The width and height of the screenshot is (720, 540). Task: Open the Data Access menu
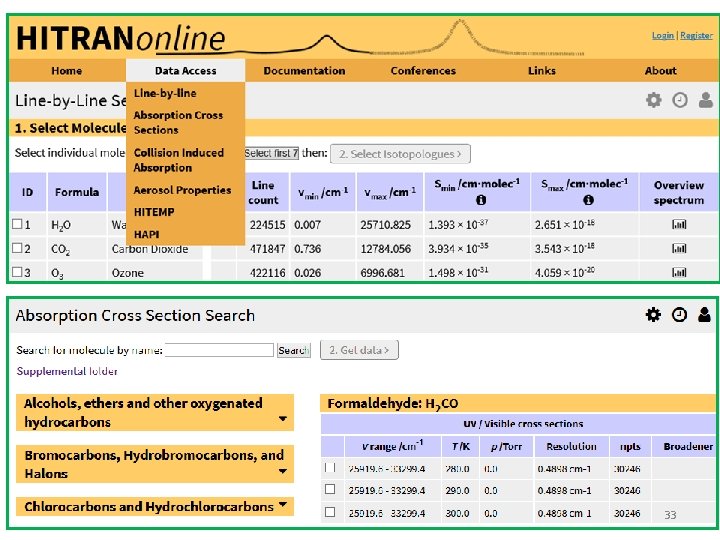pos(186,71)
